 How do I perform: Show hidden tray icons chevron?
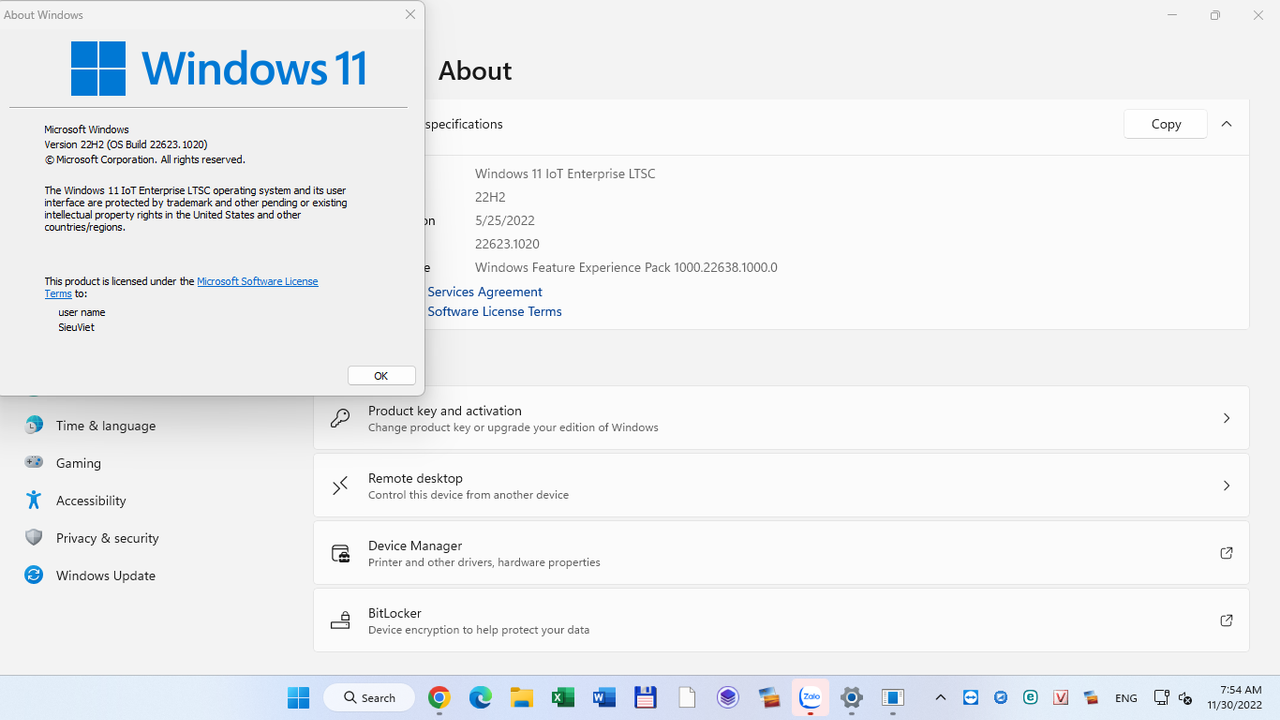940,698
